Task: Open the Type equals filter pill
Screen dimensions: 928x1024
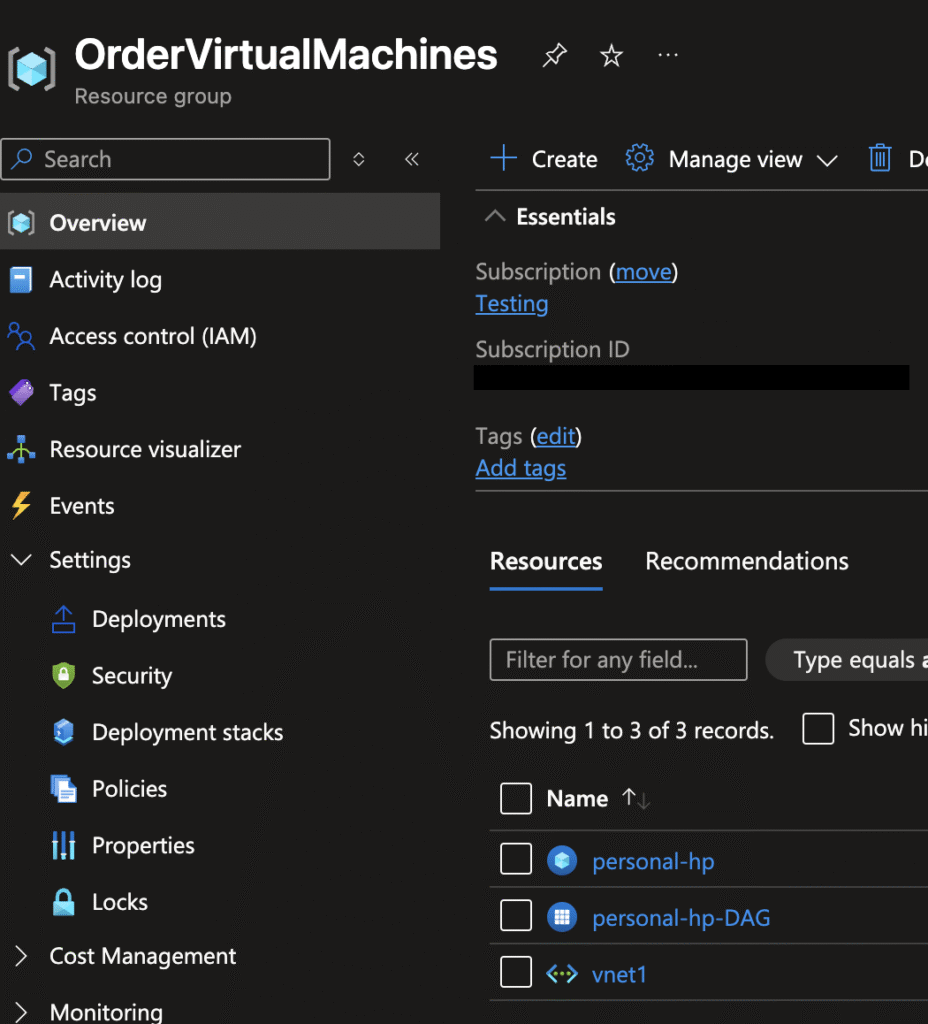Action: pyautogui.click(x=847, y=660)
